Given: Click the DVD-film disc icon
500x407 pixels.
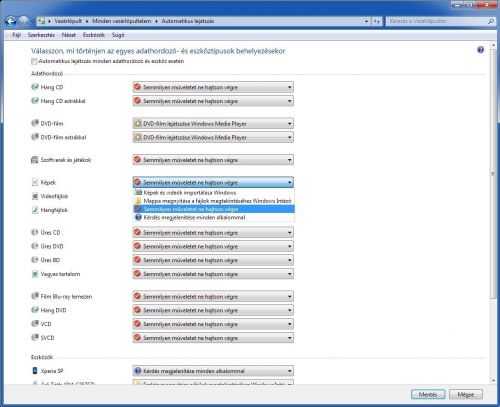Looking at the screenshot, I should click(x=35, y=123).
